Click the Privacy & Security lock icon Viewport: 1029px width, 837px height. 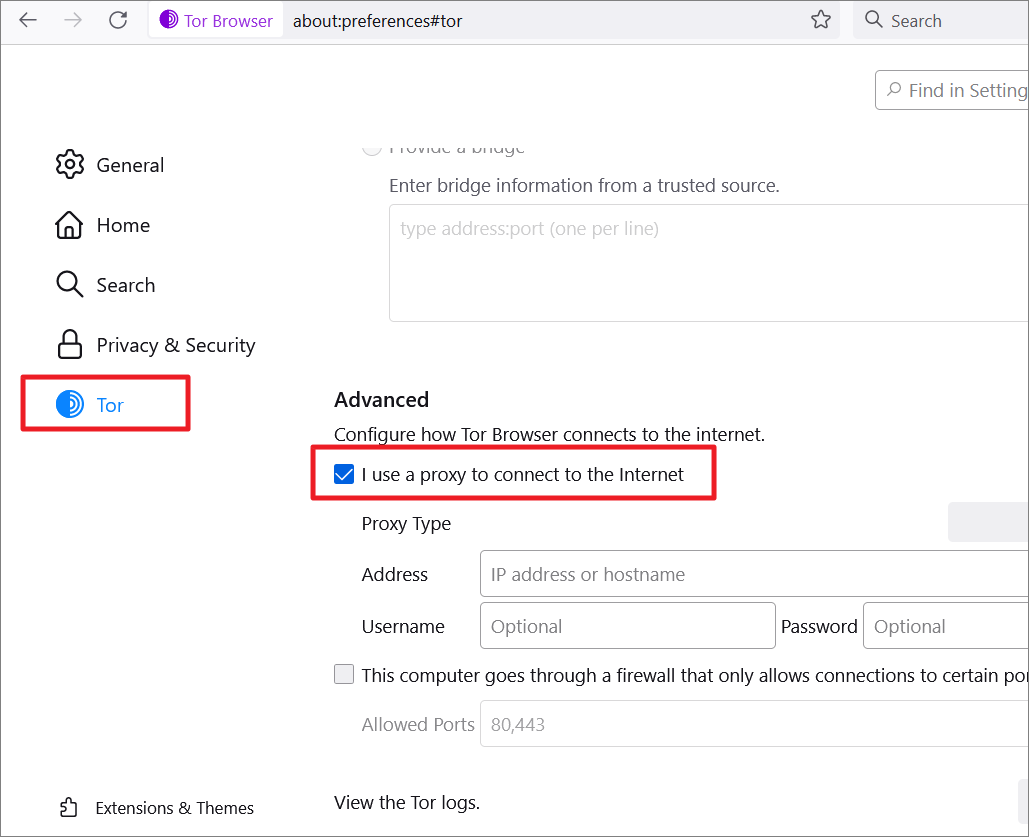[70, 345]
